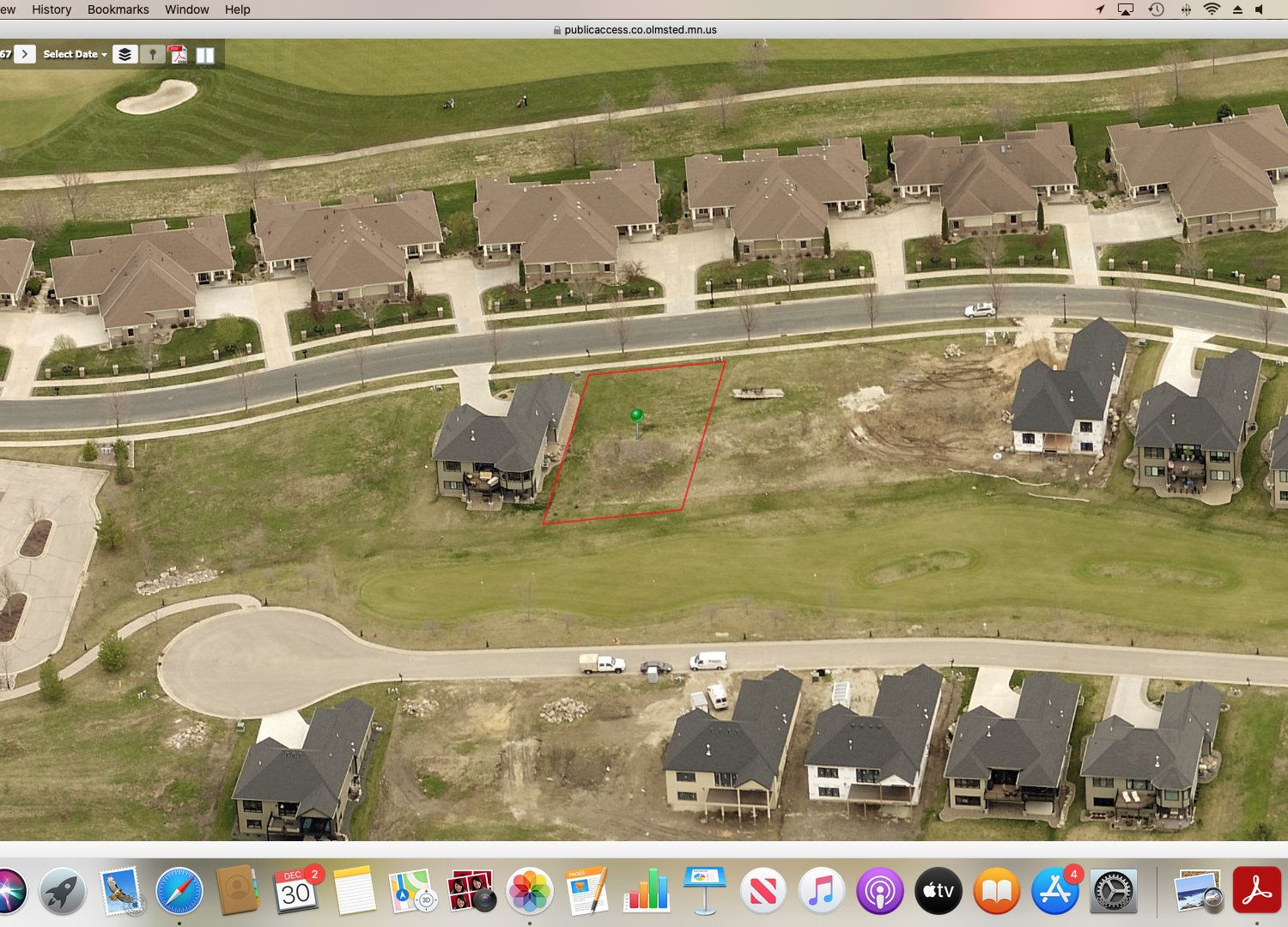The image size is (1288, 927).
Task: Open the History menu
Action: click(52, 9)
